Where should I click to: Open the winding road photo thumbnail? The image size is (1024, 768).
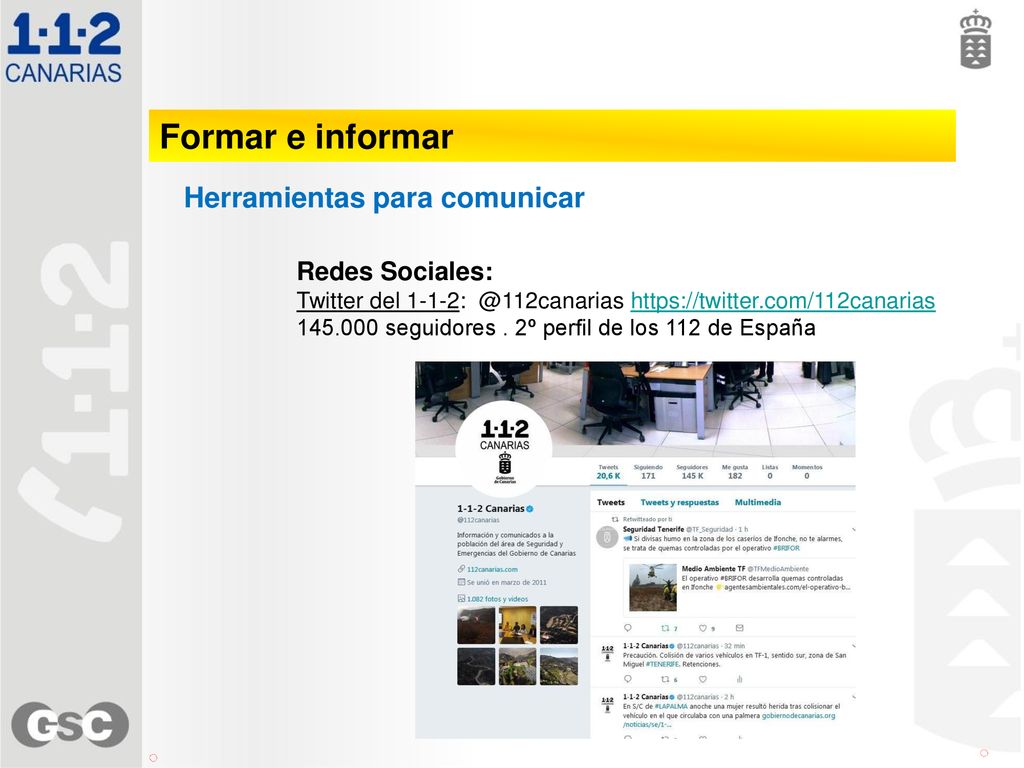click(x=476, y=666)
